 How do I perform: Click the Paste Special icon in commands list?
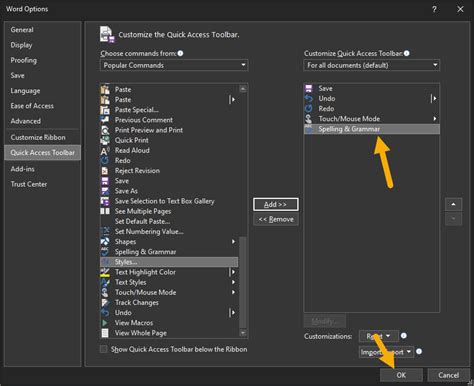105,110
